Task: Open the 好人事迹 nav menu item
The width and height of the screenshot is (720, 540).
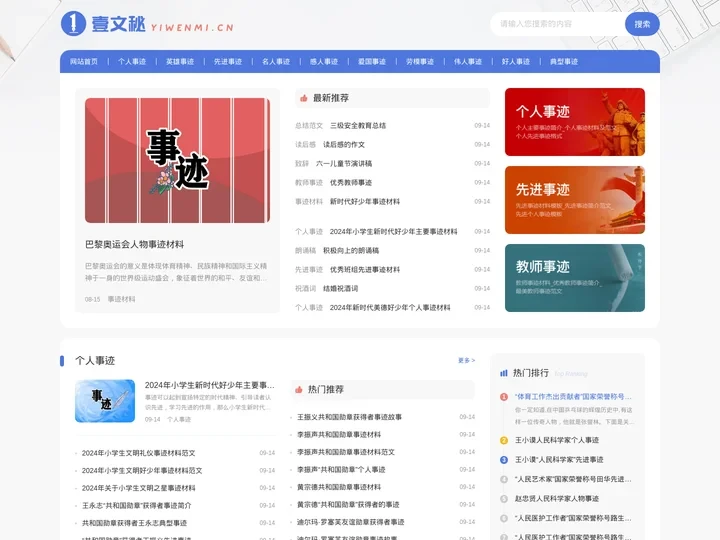Action: (516, 62)
